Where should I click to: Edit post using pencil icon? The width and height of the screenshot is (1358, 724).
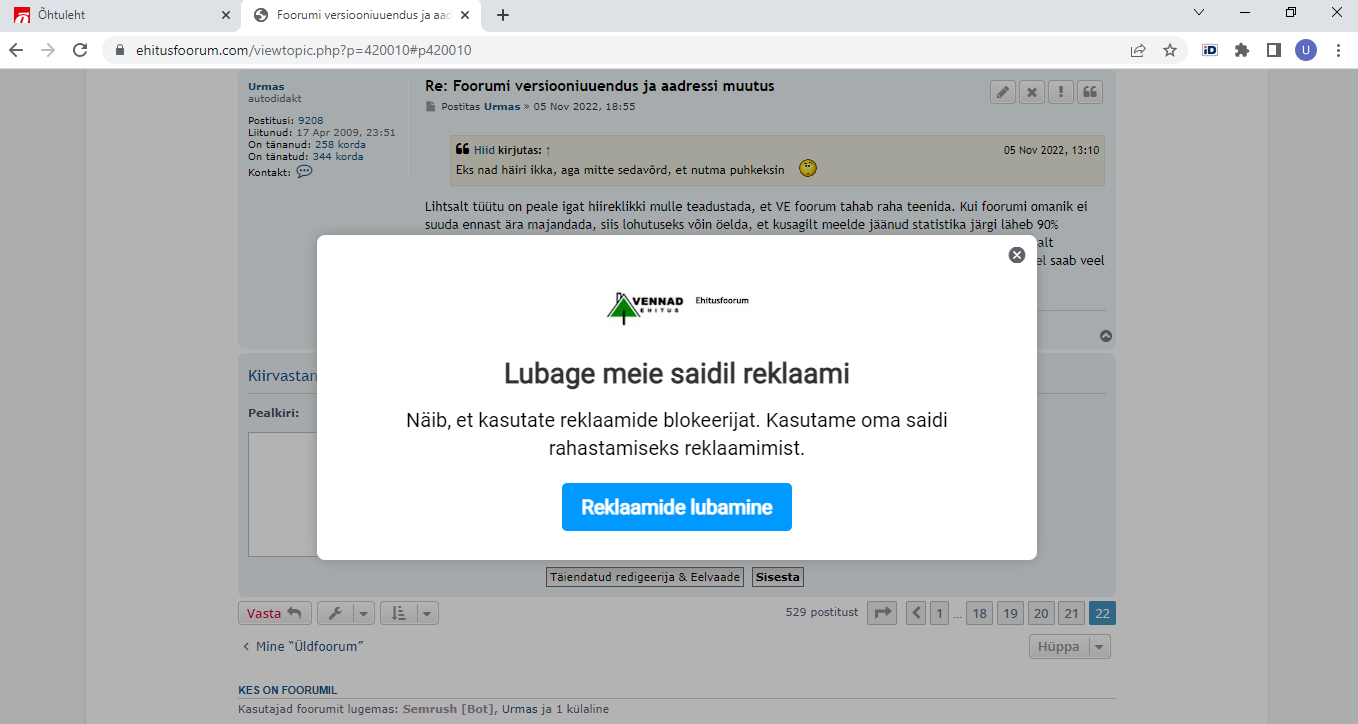pyautogui.click(x=1002, y=92)
